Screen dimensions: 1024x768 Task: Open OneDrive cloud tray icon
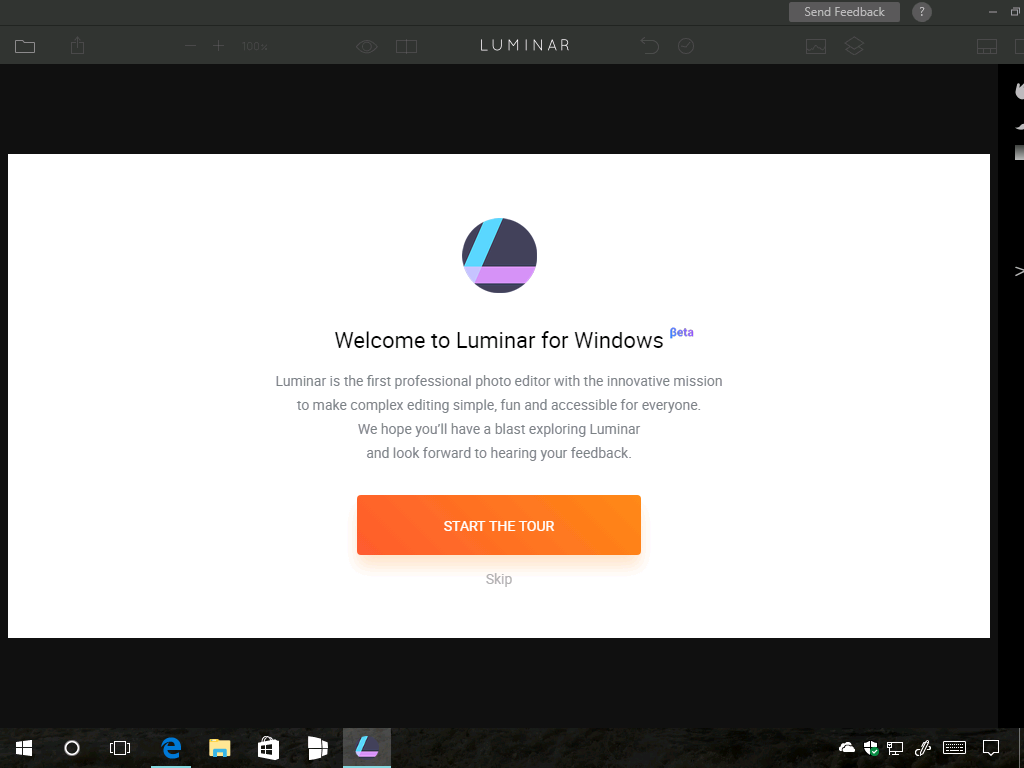(847, 747)
